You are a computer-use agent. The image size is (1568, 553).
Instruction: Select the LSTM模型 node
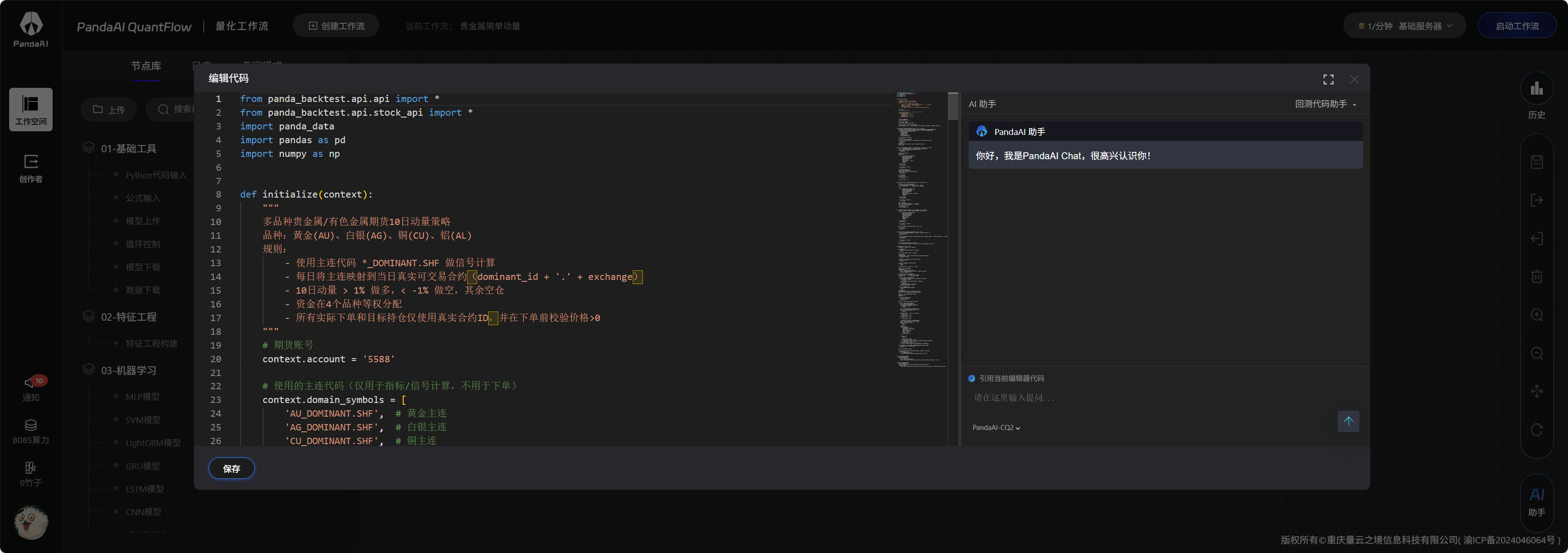(x=144, y=489)
